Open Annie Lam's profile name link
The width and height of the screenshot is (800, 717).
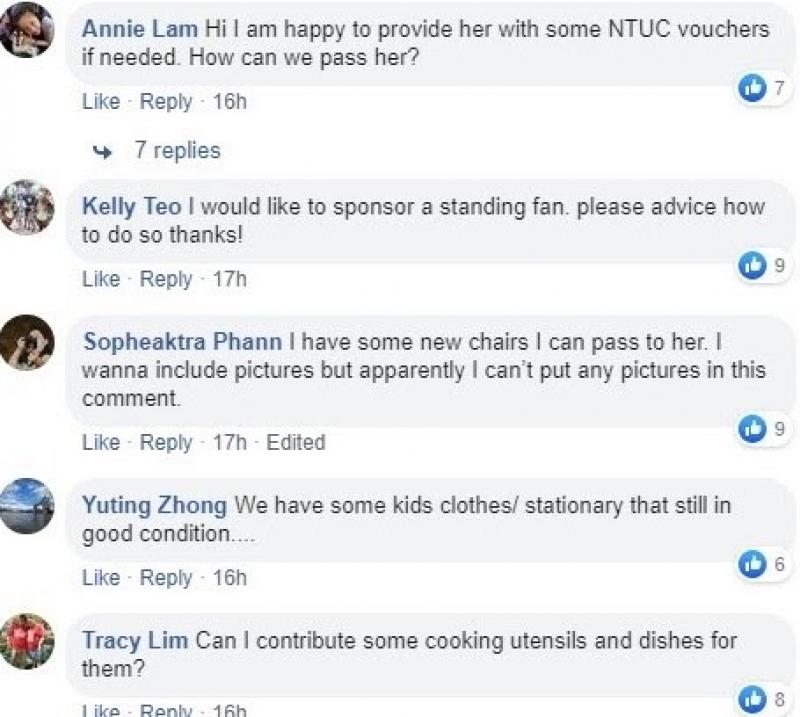[x=140, y=29]
